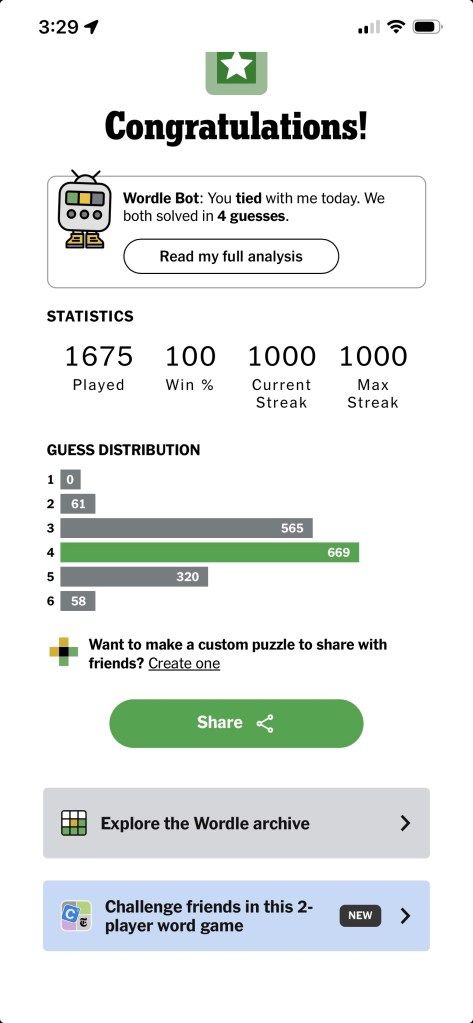Tap the 320 five-guess bar
This screenshot has width=473, height=1023.
point(134,577)
